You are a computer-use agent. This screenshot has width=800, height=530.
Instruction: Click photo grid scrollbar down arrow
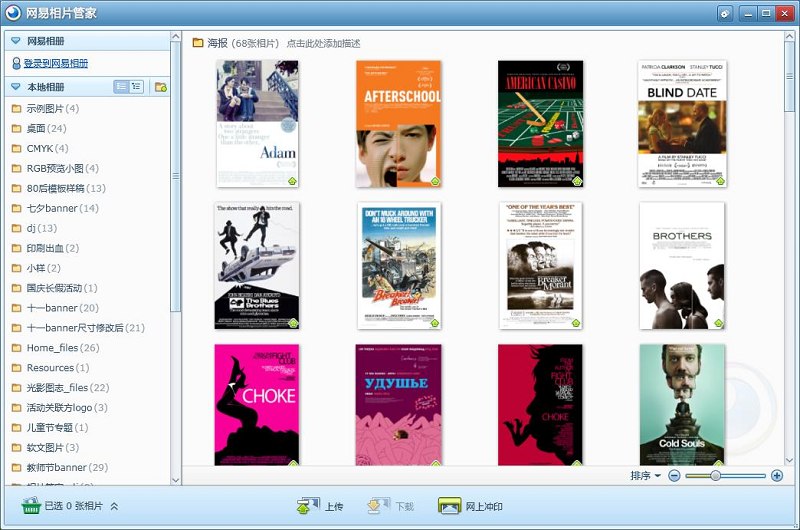tap(790, 460)
